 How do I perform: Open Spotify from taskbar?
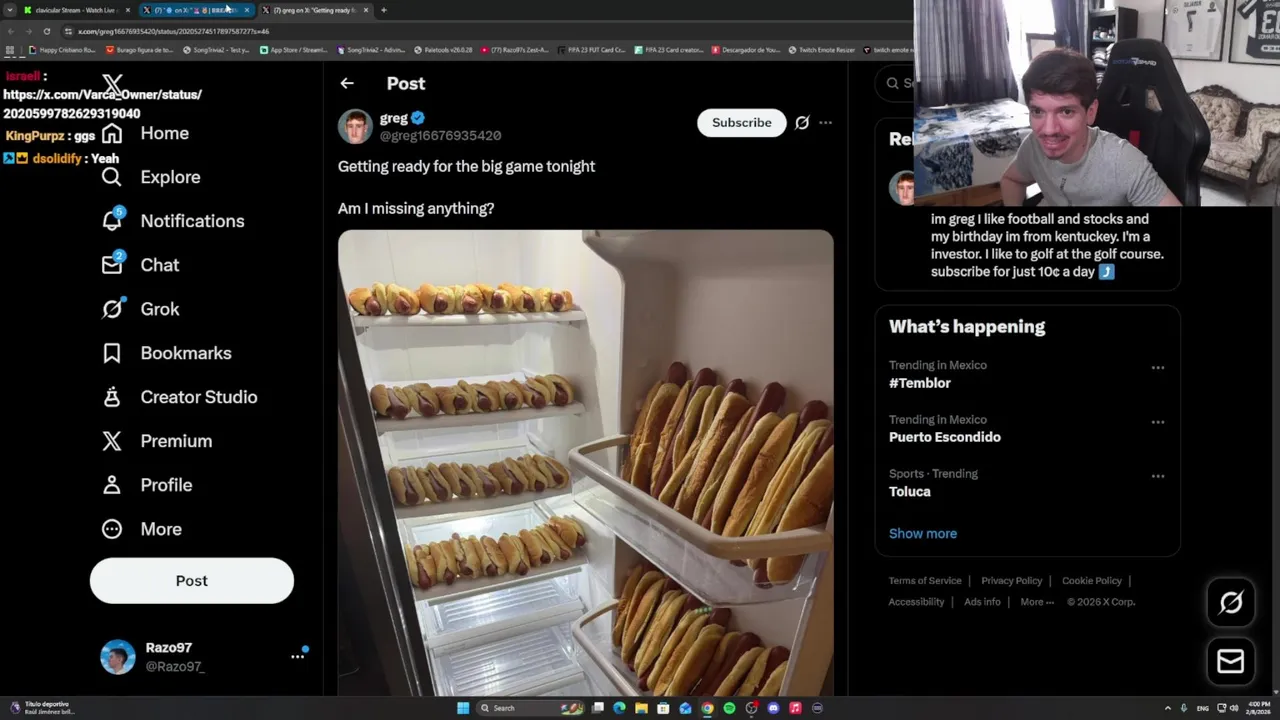729,708
